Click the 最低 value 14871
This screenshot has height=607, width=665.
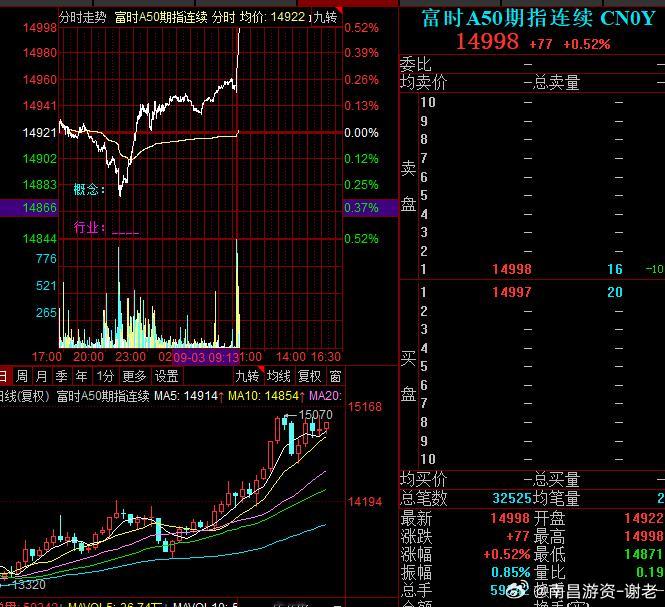click(x=644, y=554)
